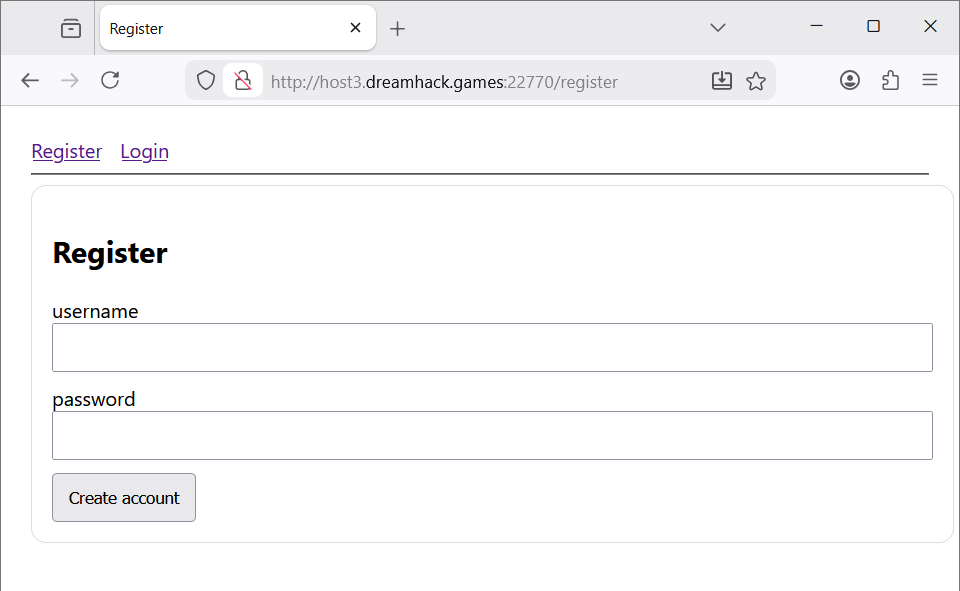Focus the username input field
The height and width of the screenshot is (591, 960).
(x=492, y=347)
